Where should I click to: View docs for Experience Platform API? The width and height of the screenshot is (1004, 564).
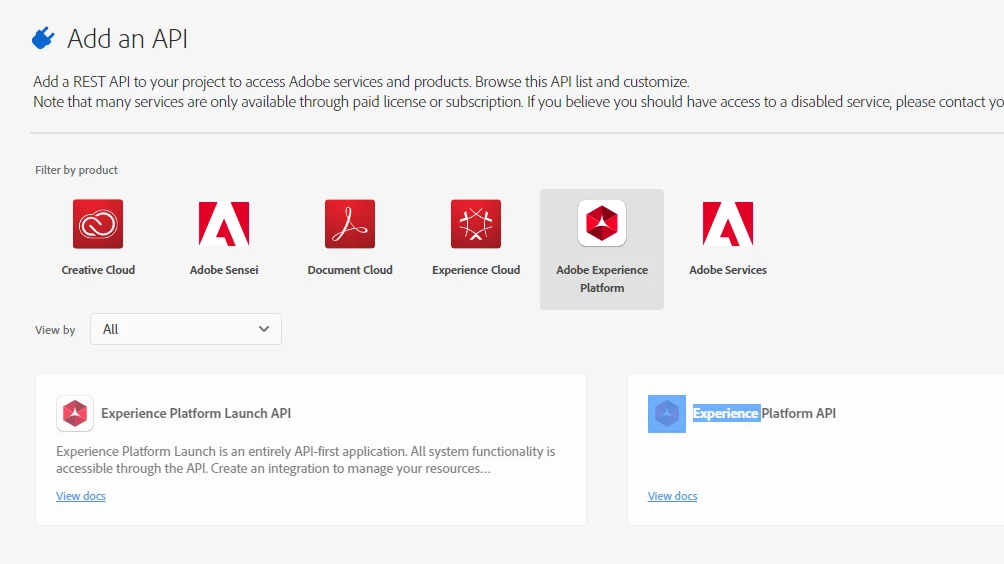pos(672,496)
